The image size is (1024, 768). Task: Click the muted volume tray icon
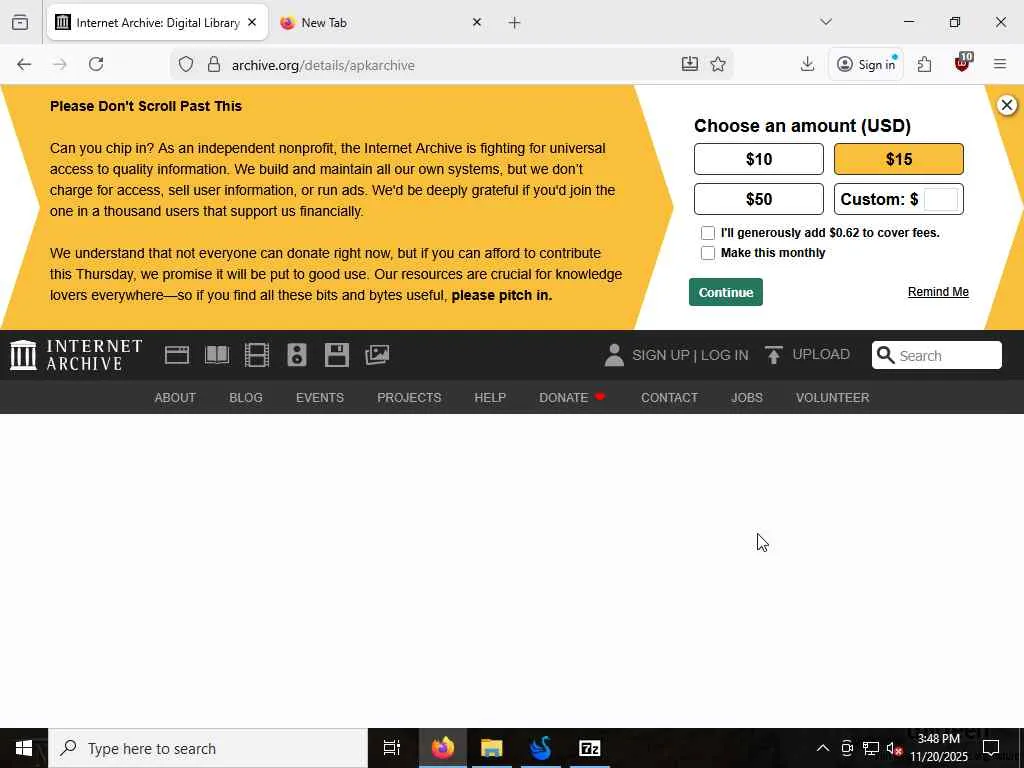[x=894, y=748]
